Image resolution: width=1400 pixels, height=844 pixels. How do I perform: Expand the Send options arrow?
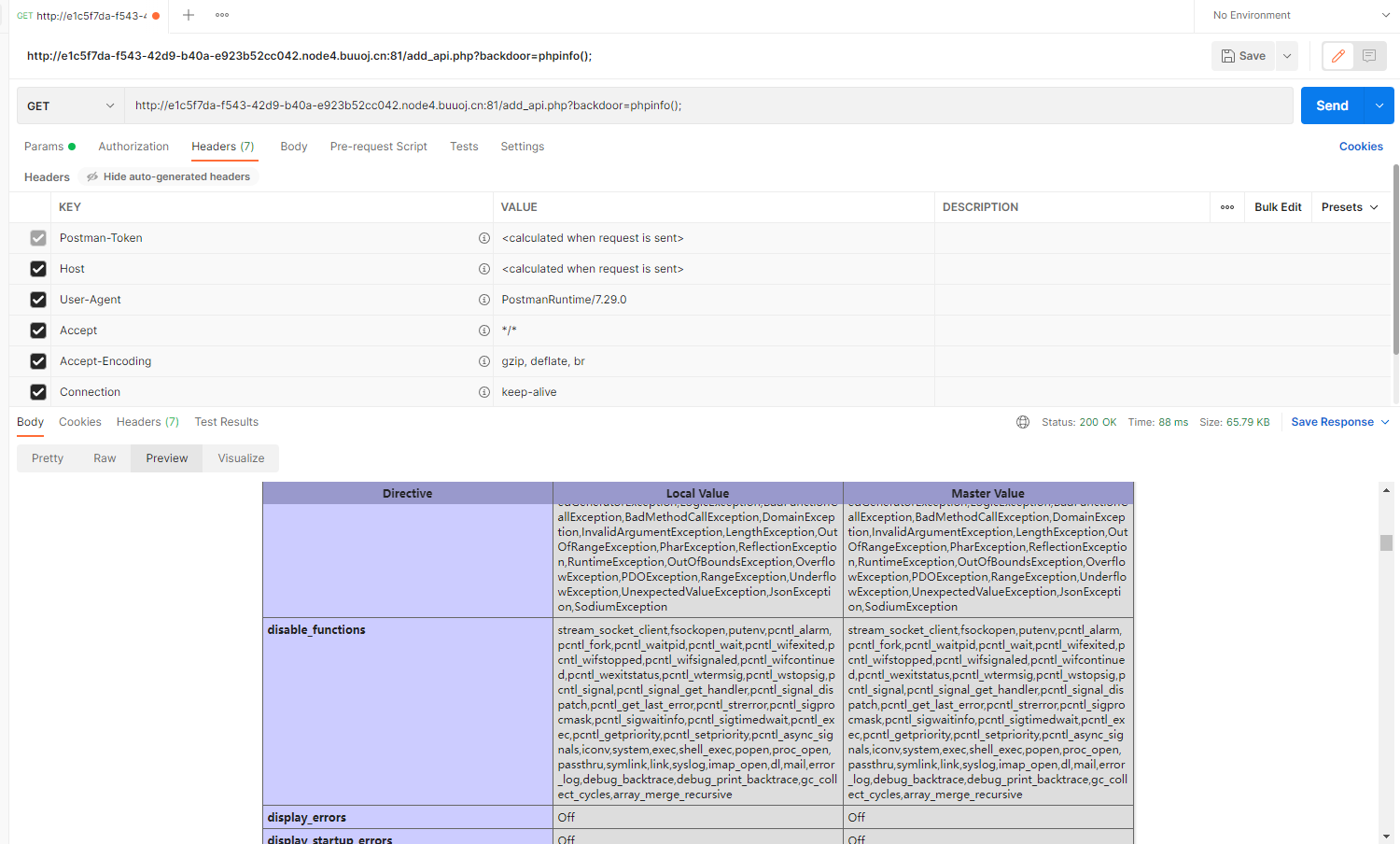(x=1379, y=105)
